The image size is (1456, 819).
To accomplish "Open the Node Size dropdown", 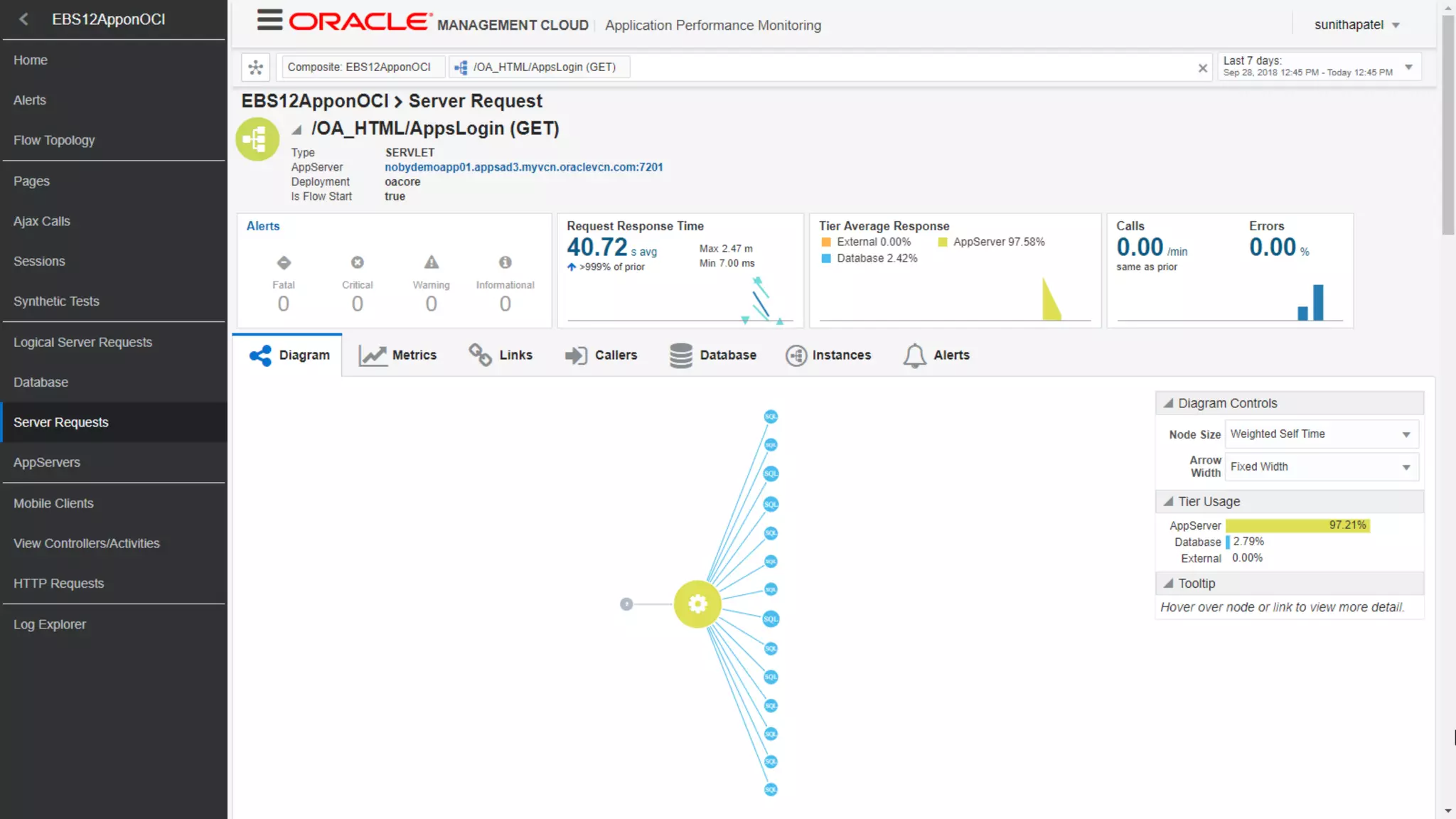I will click(1321, 434).
